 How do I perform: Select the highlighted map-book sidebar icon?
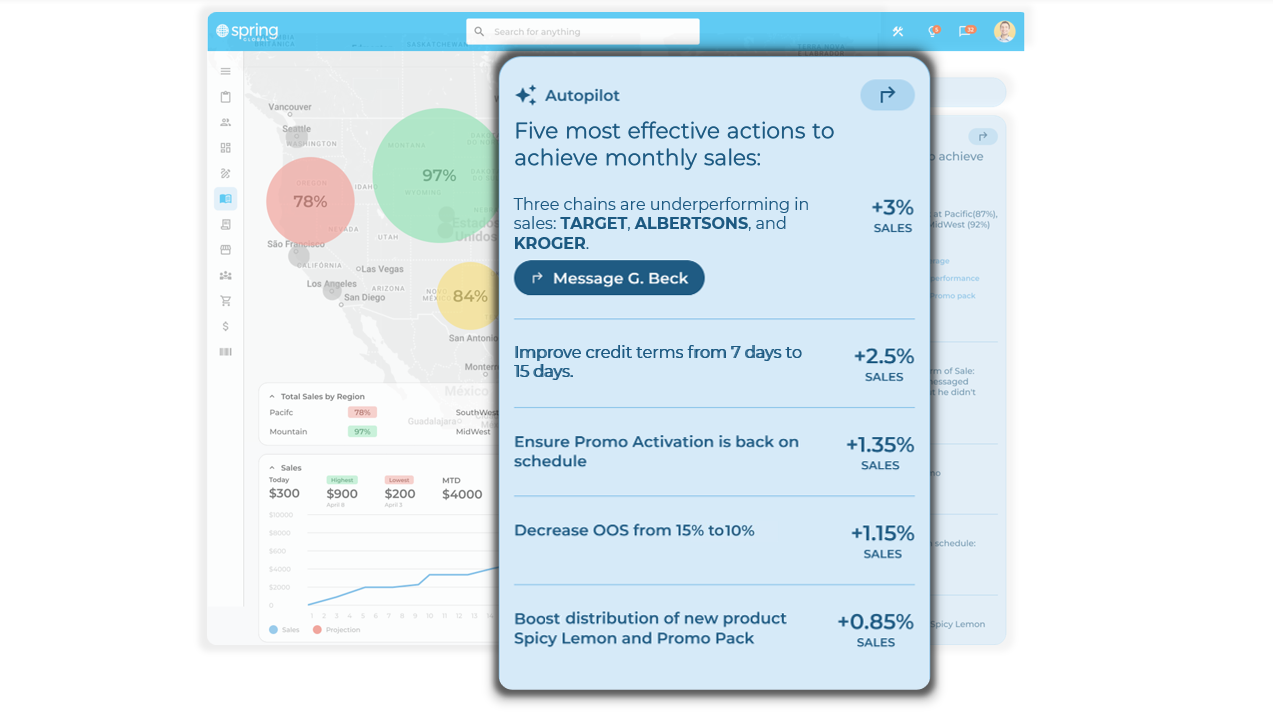point(225,199)
